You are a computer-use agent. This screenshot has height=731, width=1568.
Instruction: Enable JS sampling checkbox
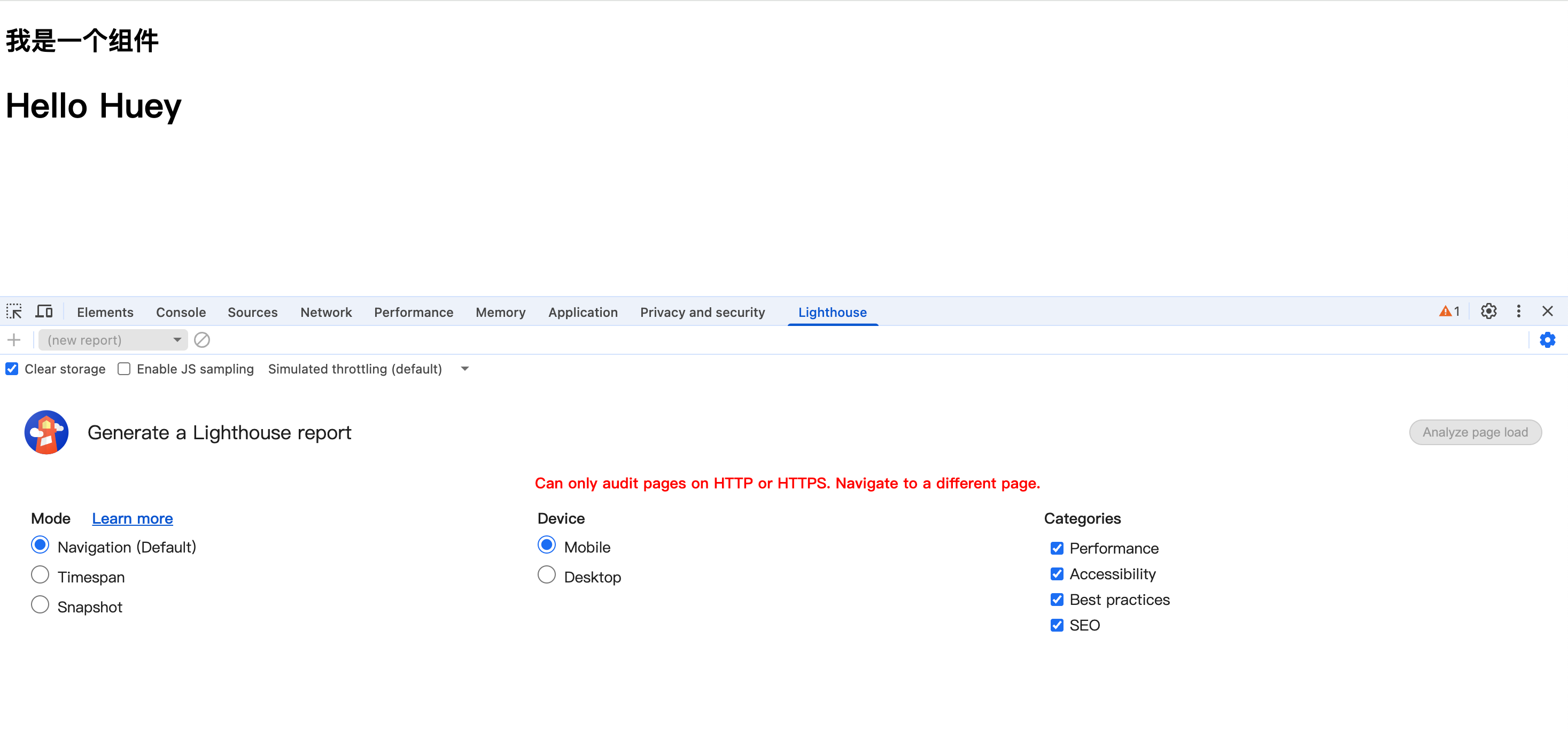click(124, 369)
